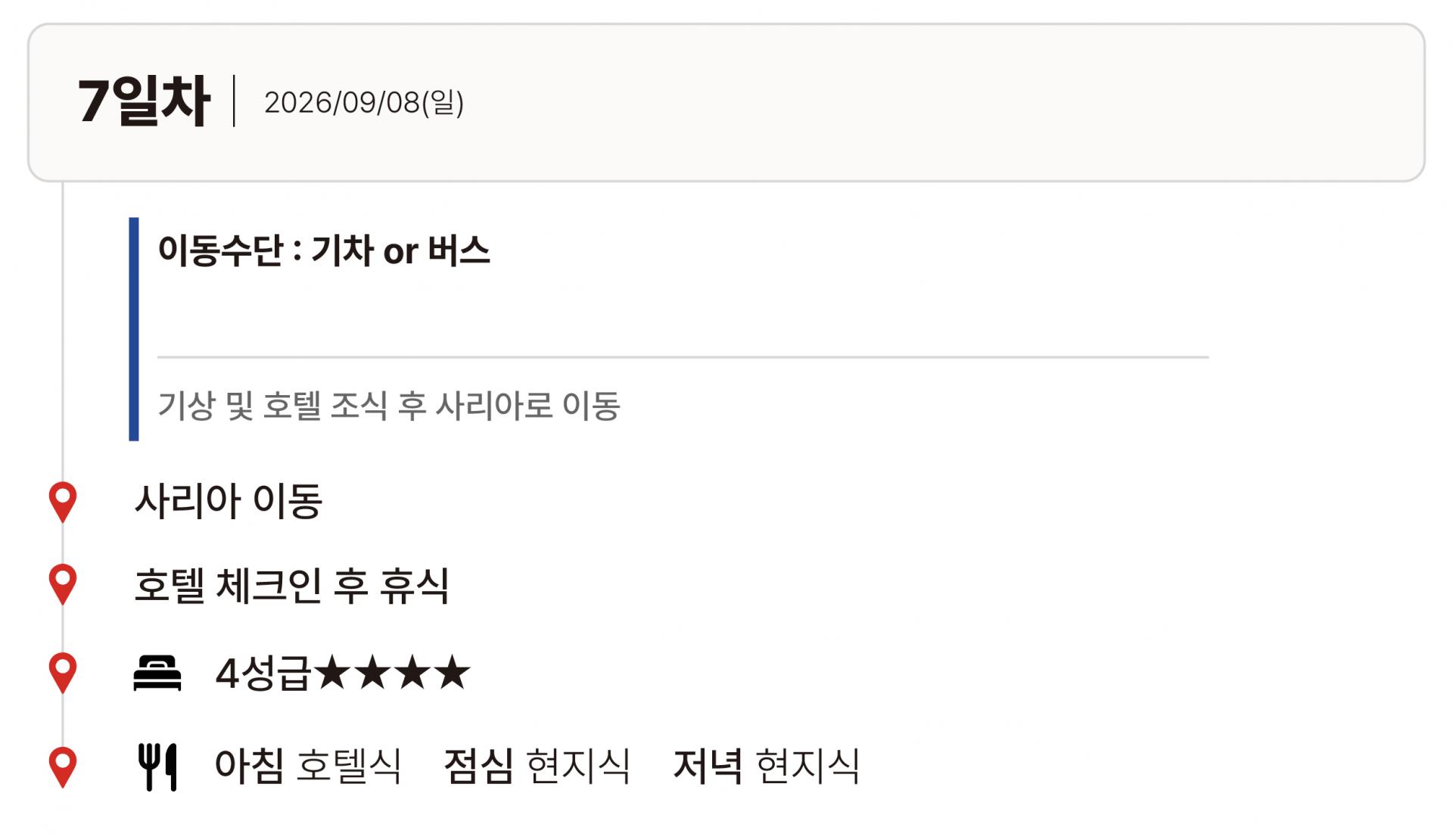Open the 사리아 이동 schedule item
The image size is (1453, 840).
229,501
